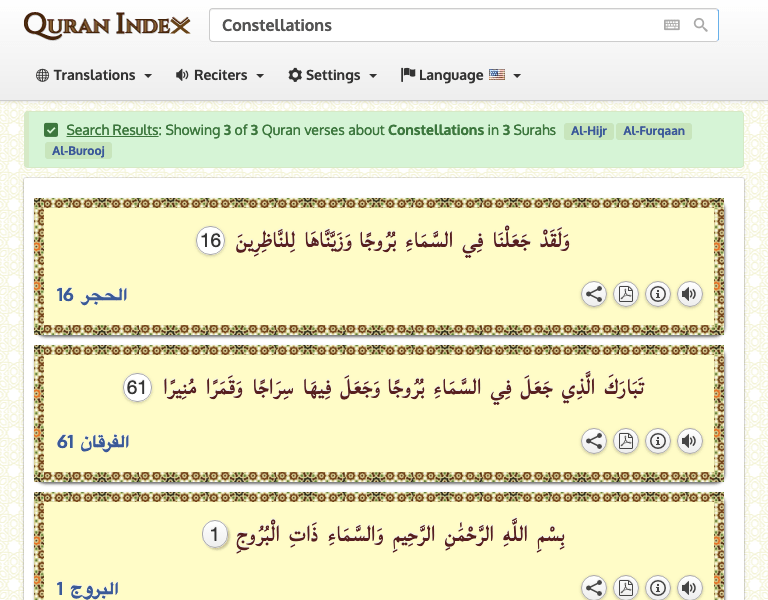Show info for Al-Hijr verse 16
This screenshot has height=600, width=768.
(x=658, y=294)
